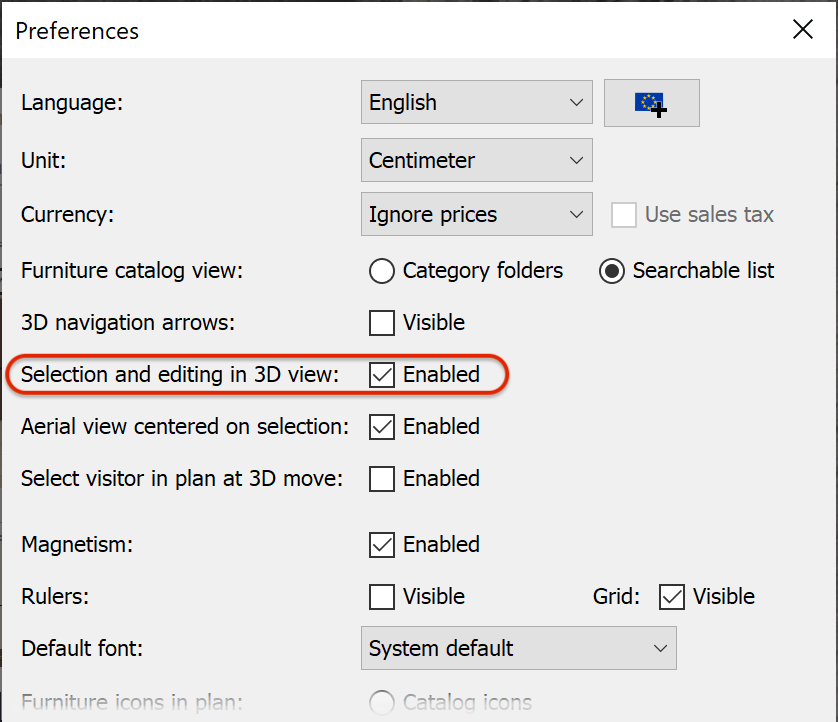Click the Language dropdown arrow

[x=577, y=102]
